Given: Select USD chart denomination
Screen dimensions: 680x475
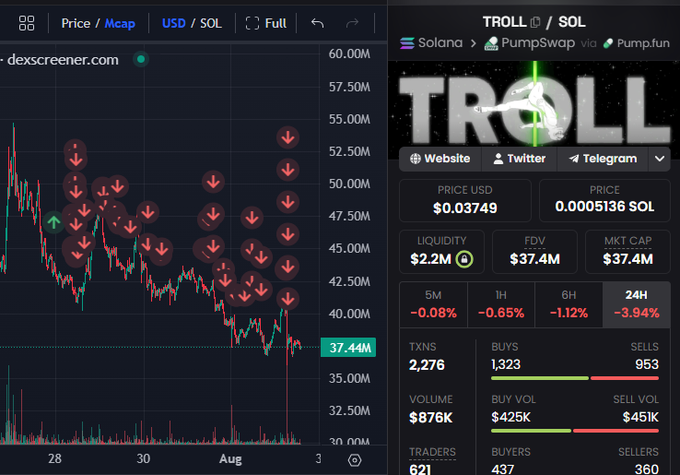Looking at the screenshot, I should pyautogui.click(x=173, y=23).
